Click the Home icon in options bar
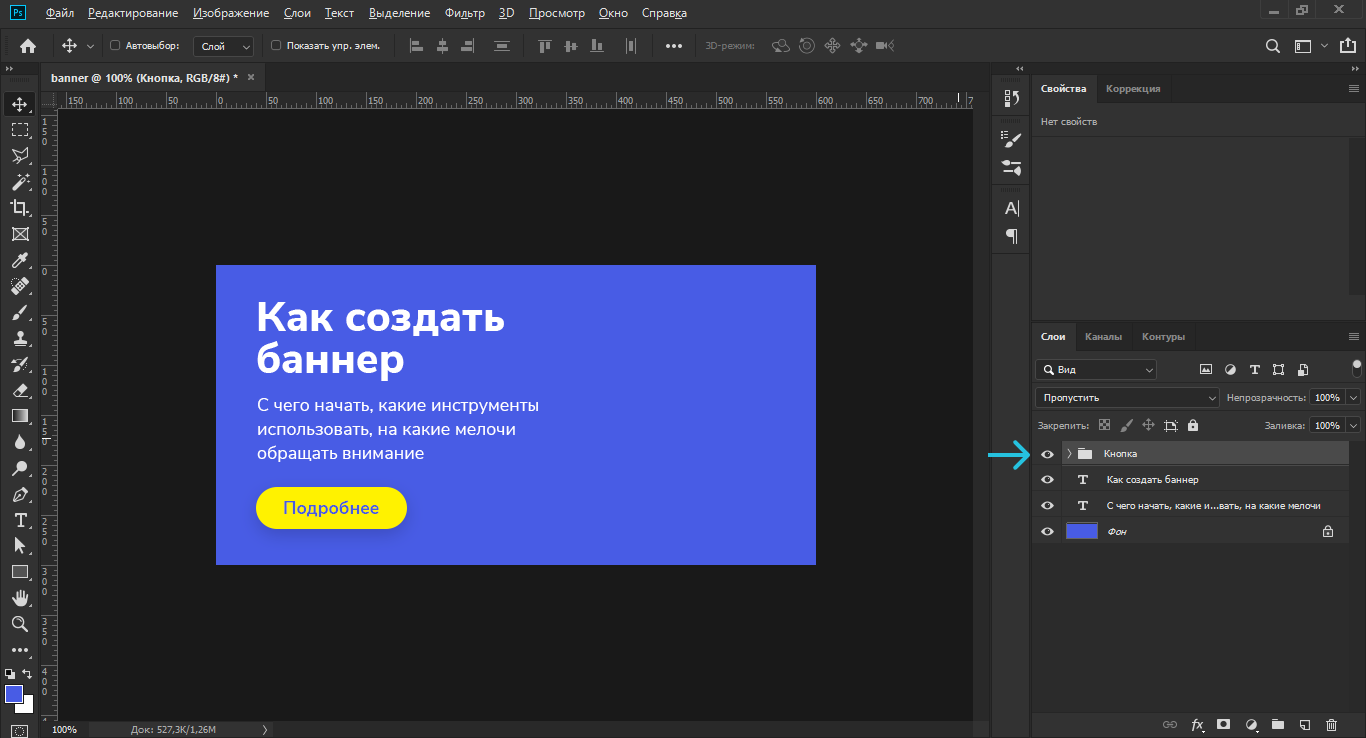 point(27,46)
